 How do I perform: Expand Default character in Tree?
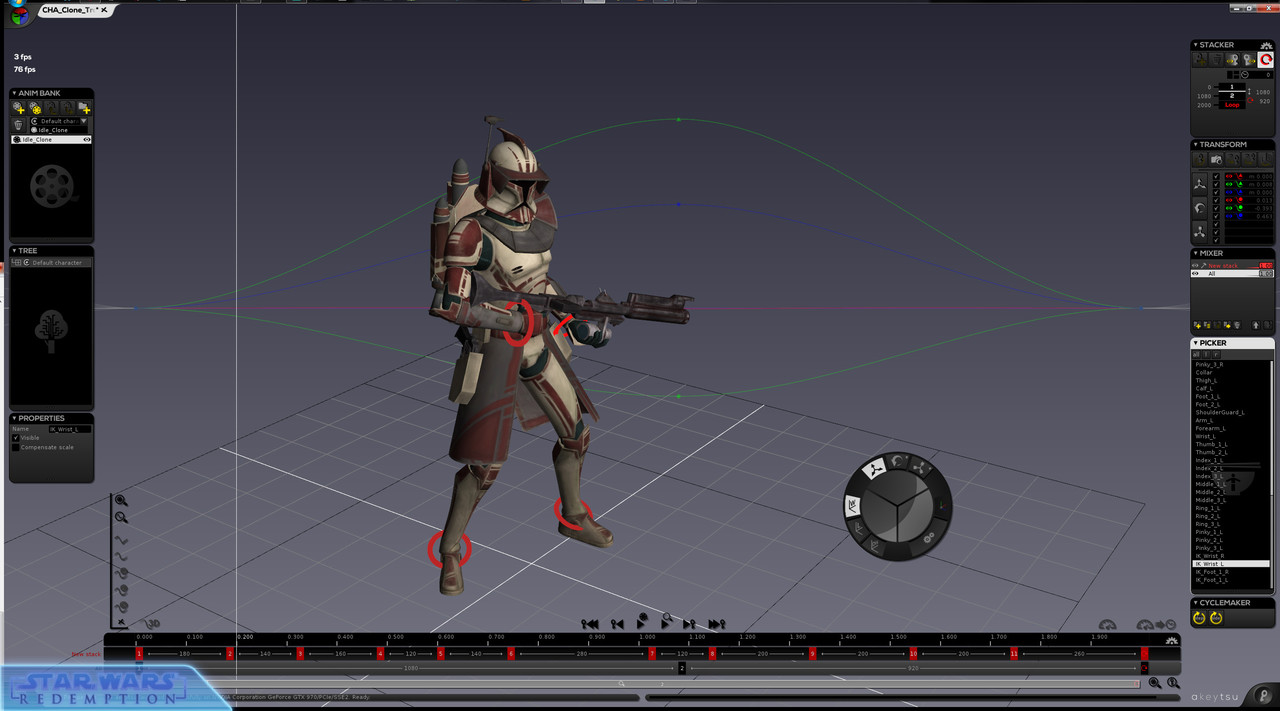(x=16, y=262)
